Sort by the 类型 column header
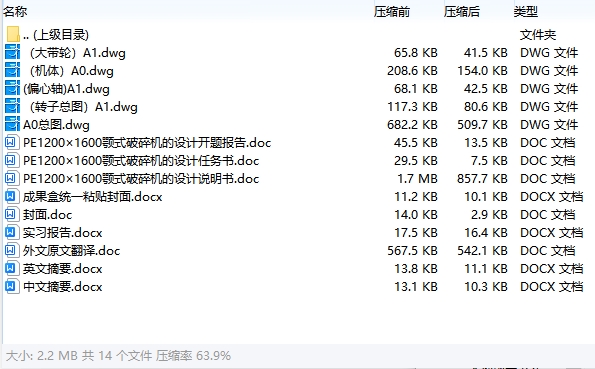The image size is (595, 369). 526,11
